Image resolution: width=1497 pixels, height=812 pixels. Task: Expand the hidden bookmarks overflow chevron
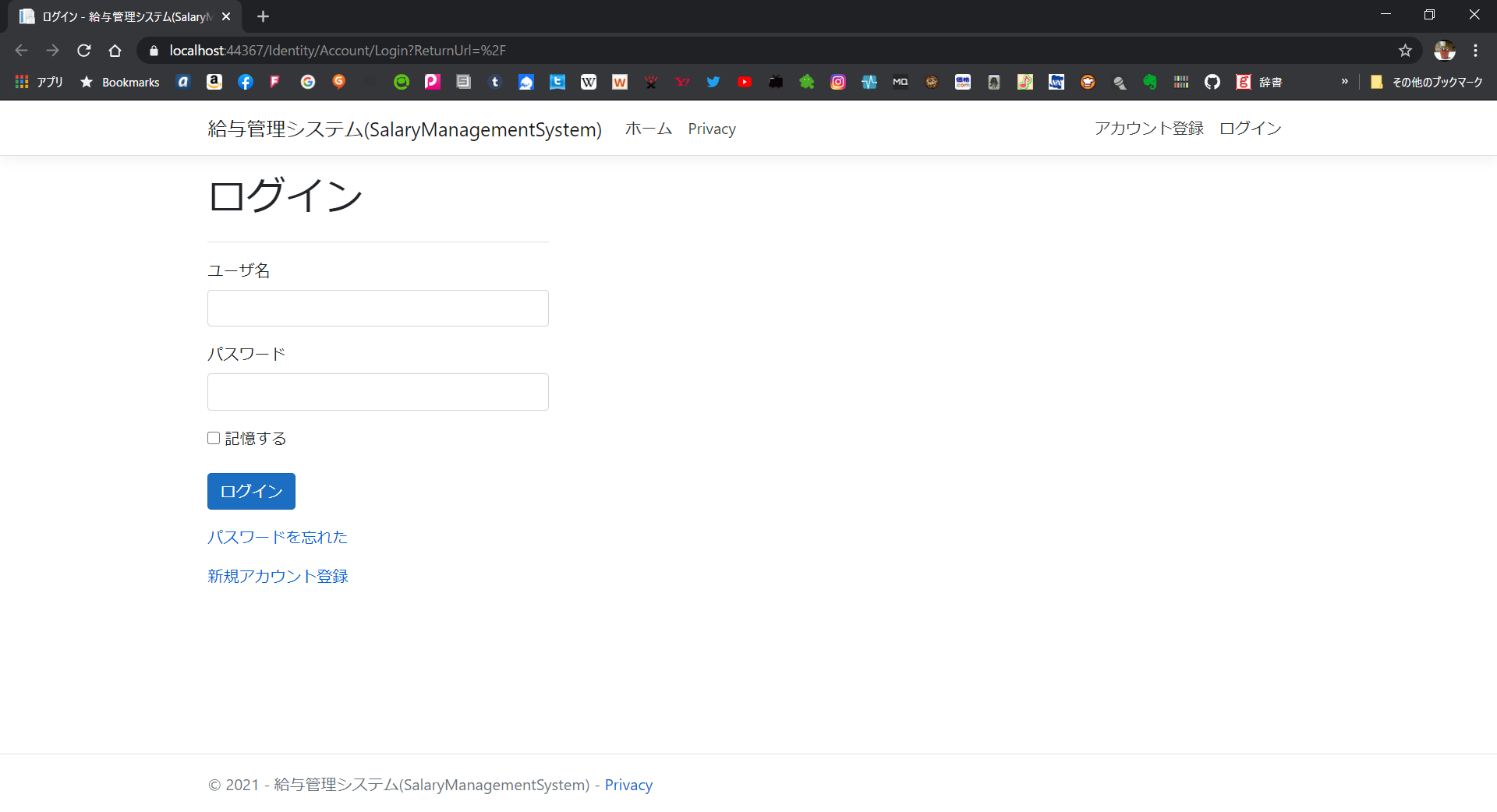1344,82
